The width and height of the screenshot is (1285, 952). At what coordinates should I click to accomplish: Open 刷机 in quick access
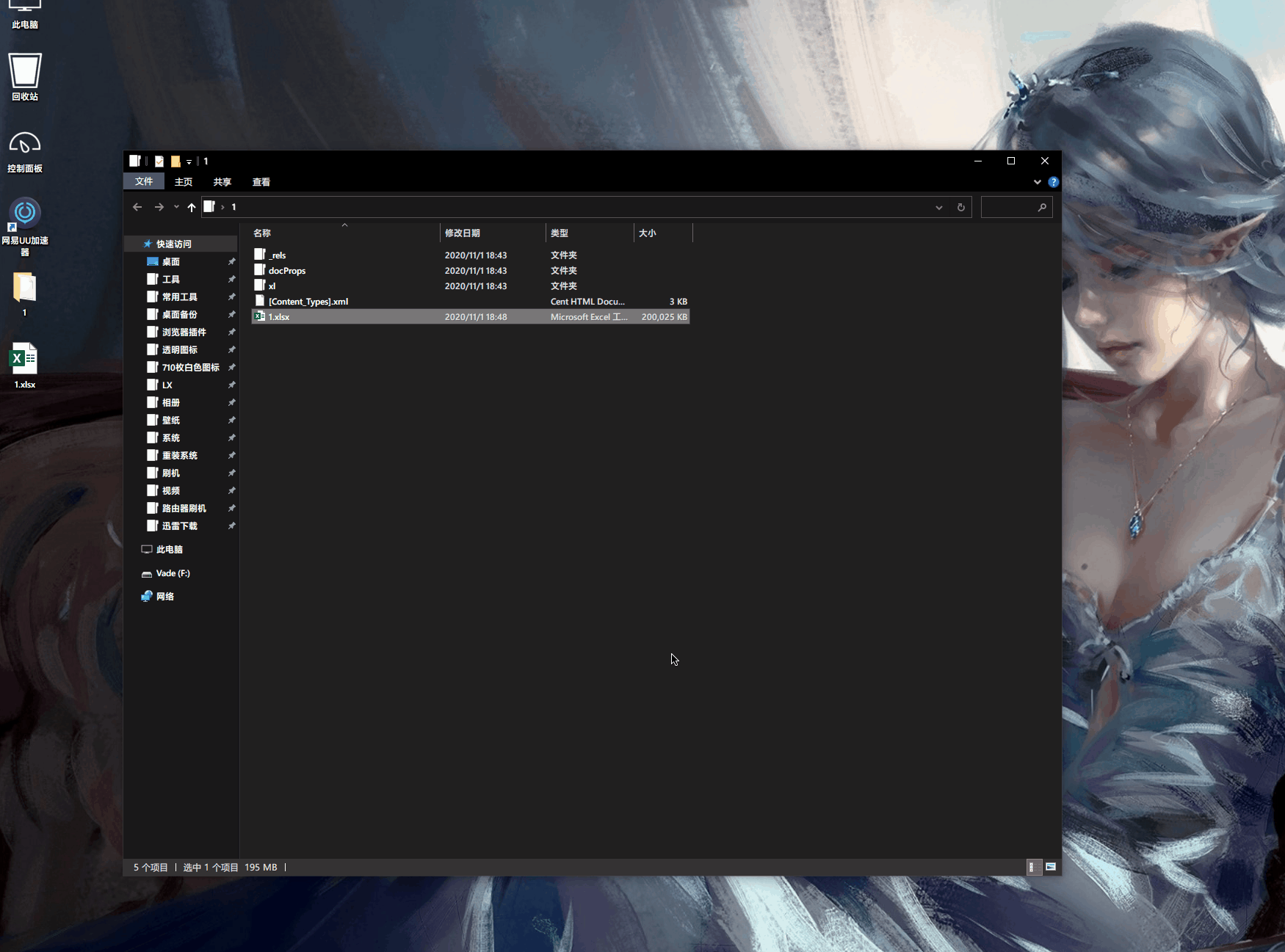[170, 473]
